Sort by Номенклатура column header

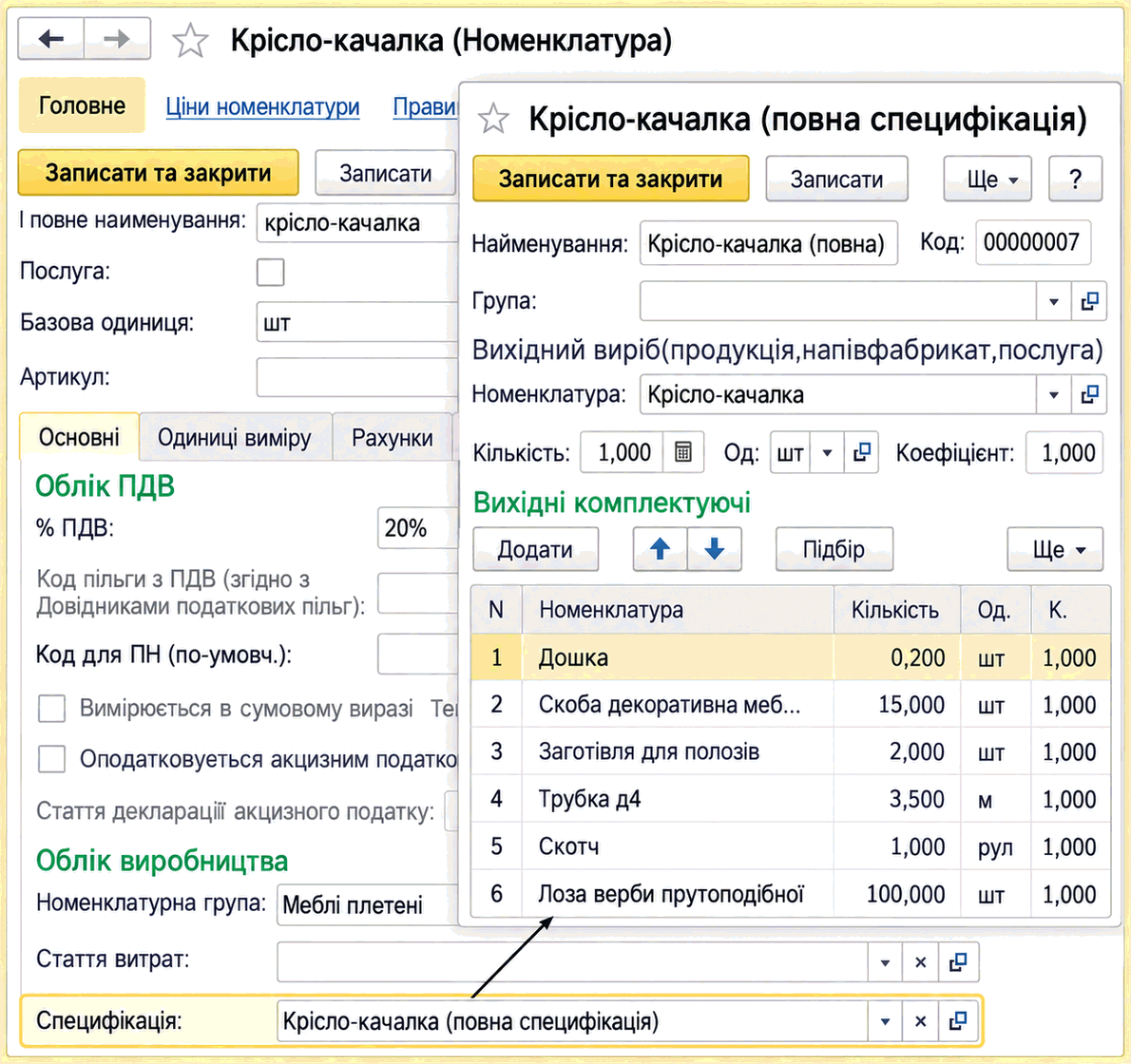[x=678, y=610]
